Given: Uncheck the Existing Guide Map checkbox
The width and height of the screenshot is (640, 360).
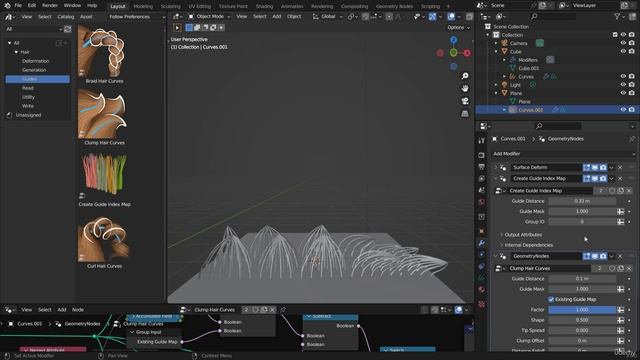Looking at the screenshot, I should 551,300.
